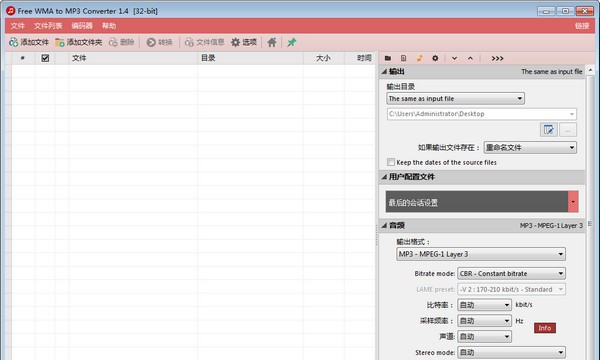Screen dimensions: 600x360
Task: Sort by the 大小 column header
Action: [324, 58]
